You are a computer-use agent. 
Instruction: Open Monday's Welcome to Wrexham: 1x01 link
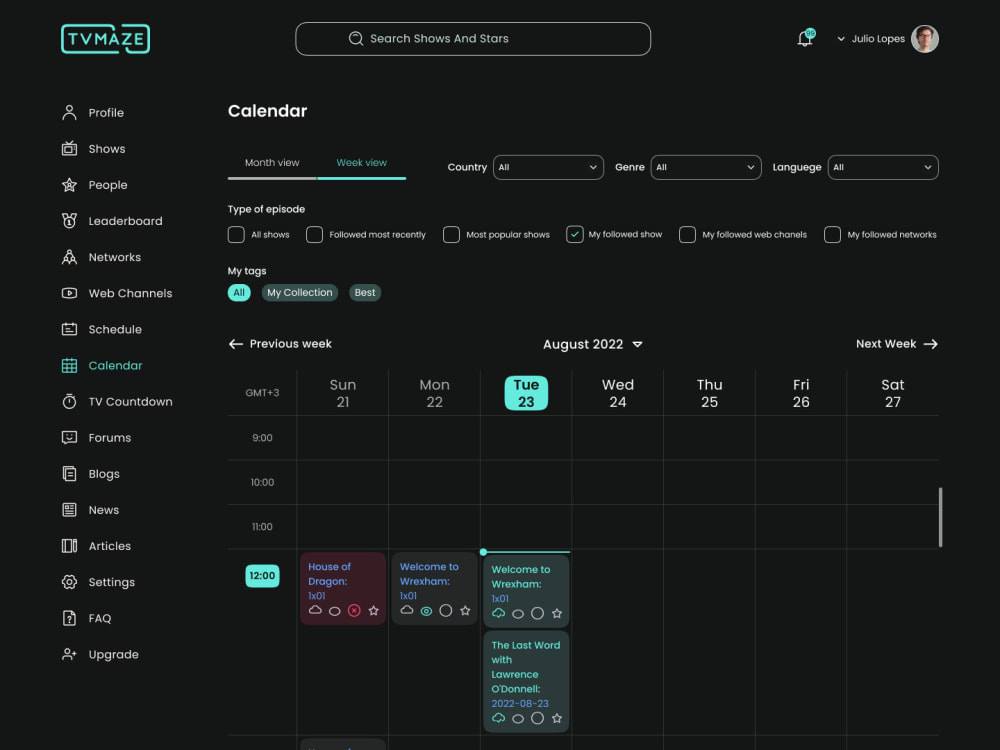click(x=429, y=581)
